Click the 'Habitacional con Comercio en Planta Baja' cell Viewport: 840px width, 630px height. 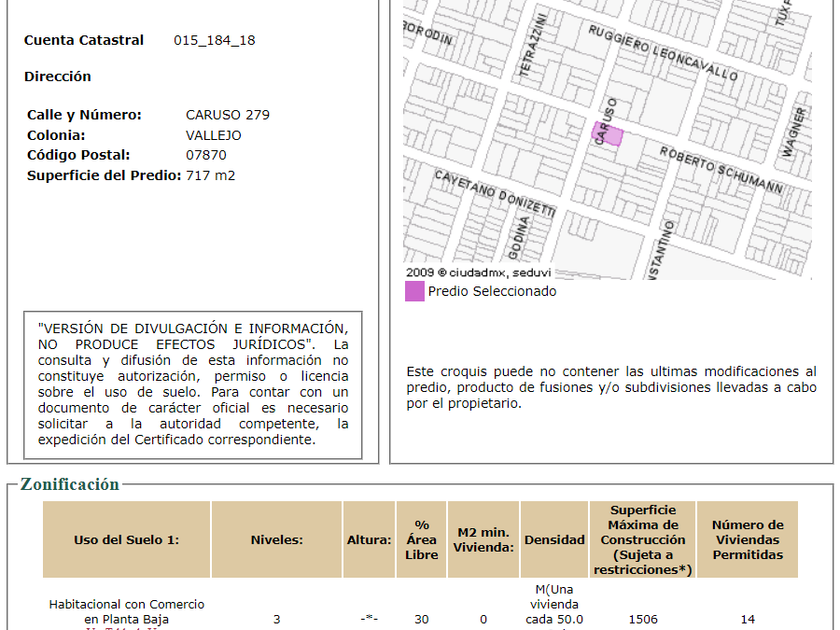click(126, 612)
